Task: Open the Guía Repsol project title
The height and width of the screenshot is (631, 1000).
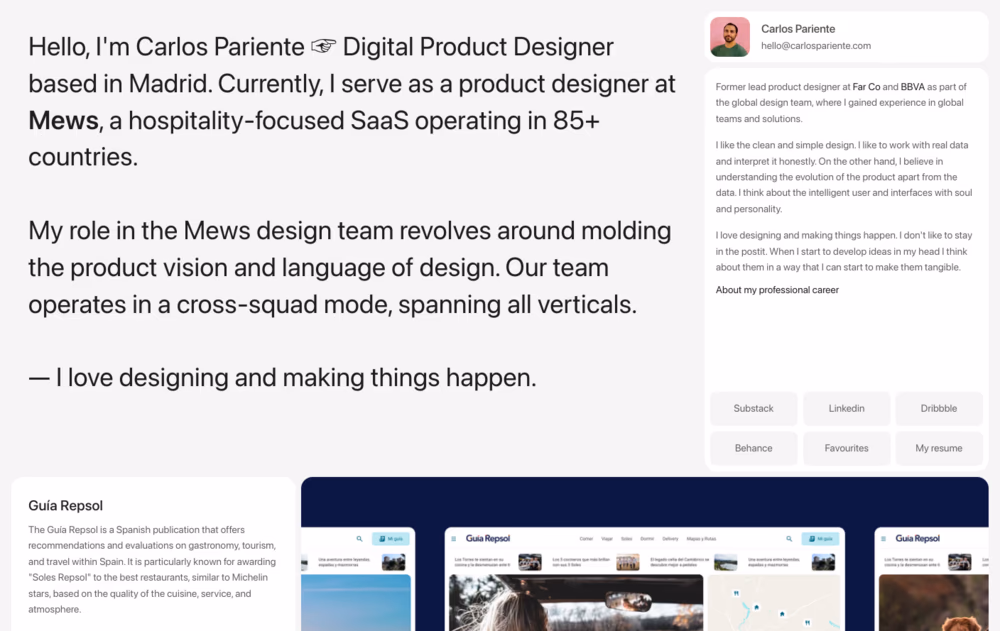Action: [x=65, y=505]
